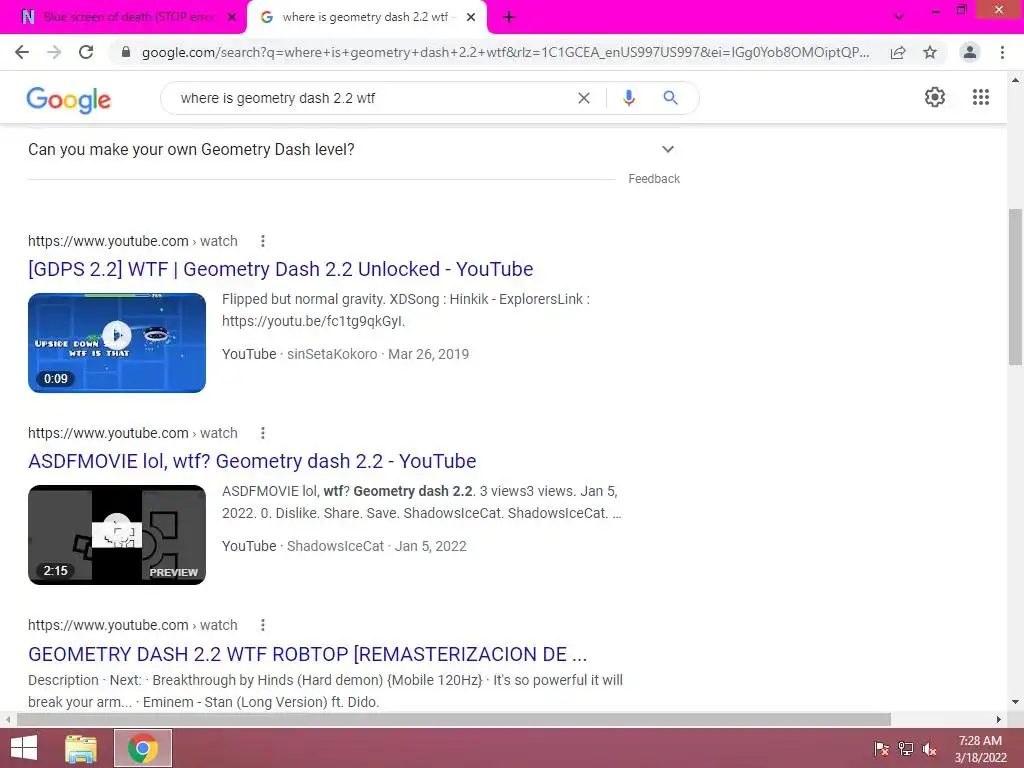Click the vertical page scrollbar thumb

tap(1015, 287)
